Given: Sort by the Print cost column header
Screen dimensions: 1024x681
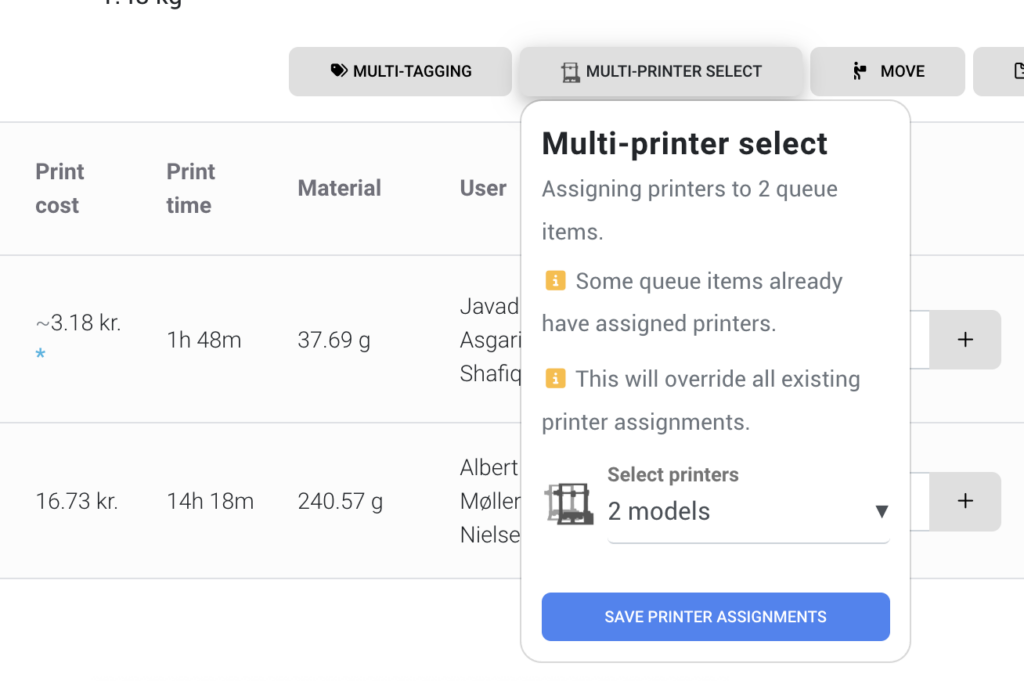Looking at the screenshot, I should 58,188.
